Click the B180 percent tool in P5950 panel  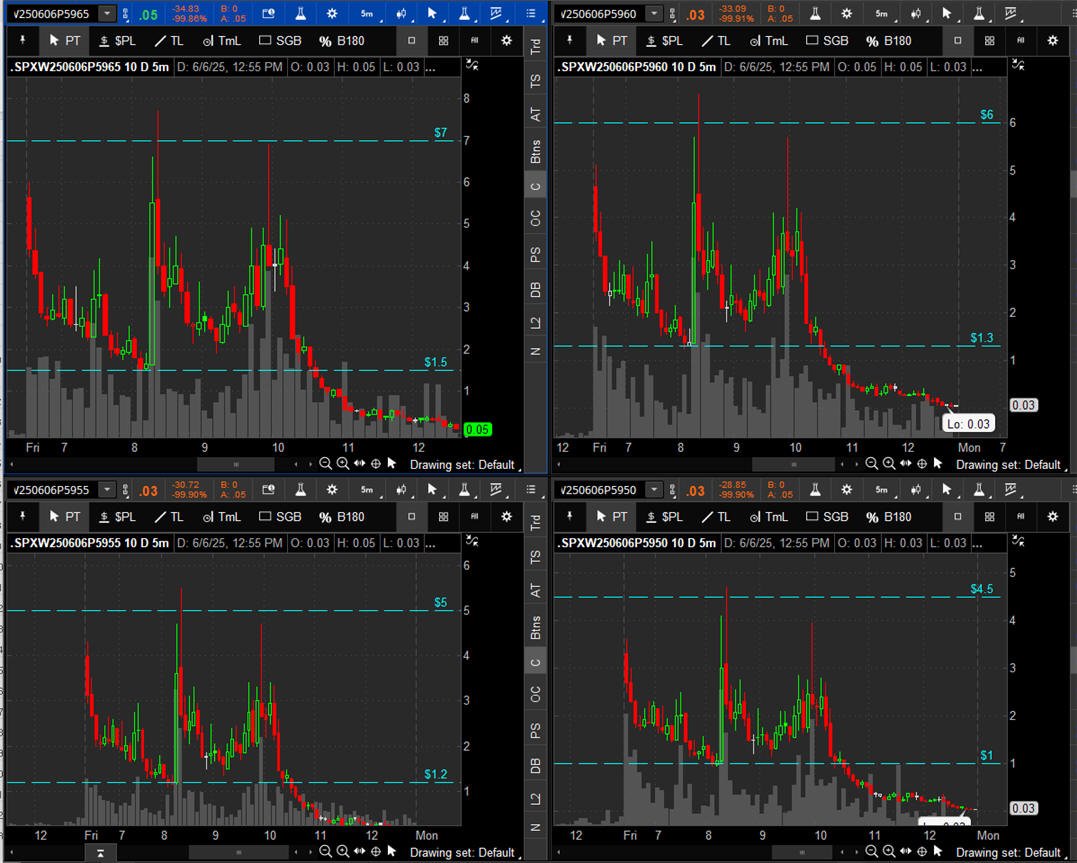coord(889,517)
